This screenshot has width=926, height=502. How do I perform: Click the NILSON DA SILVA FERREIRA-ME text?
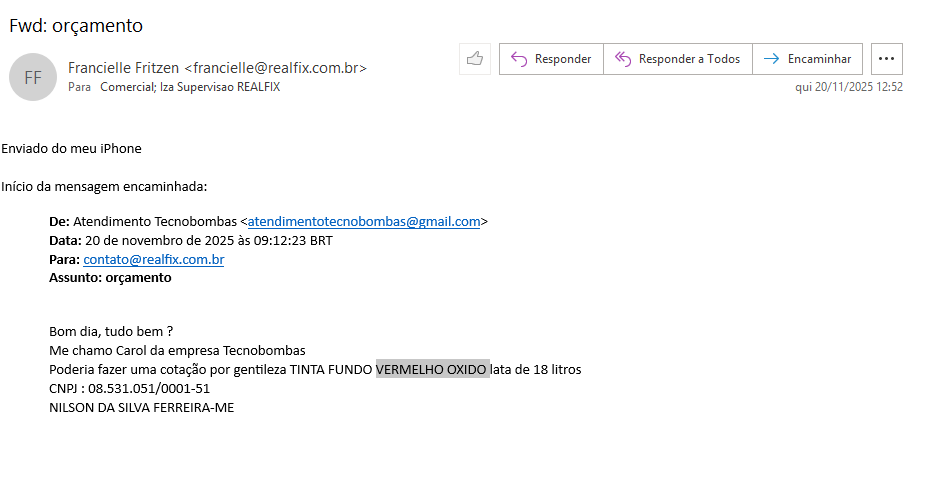point(141,407)
